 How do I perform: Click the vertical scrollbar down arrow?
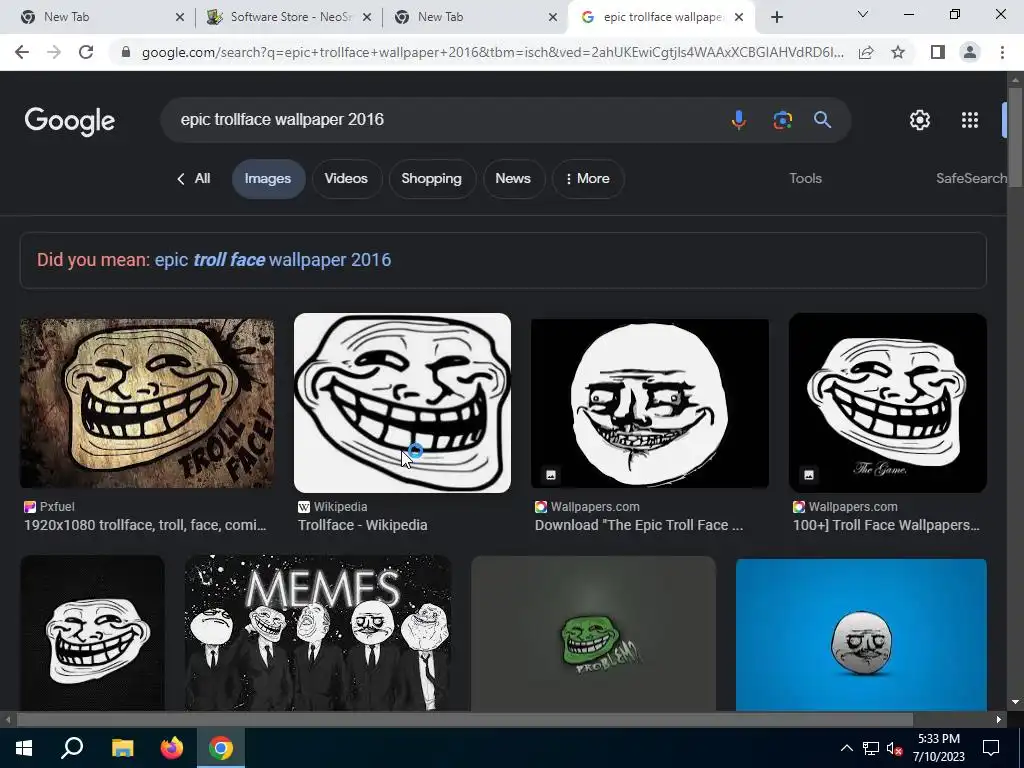(1014, 703)
